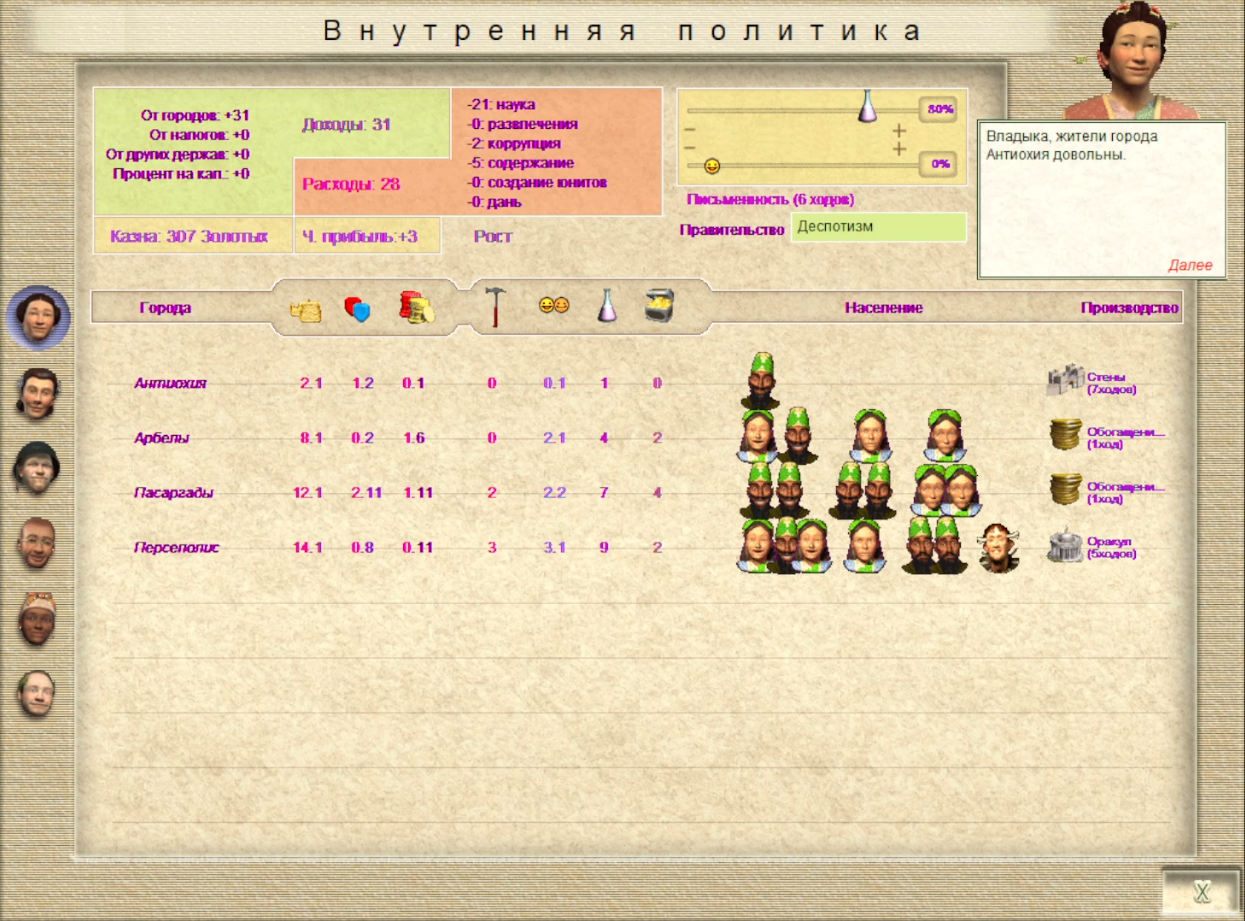Screen dimensions: 1245x921
Task: Click the 'От других держав: +0' line
Action: pyautogui.click(x=178, y=154)
